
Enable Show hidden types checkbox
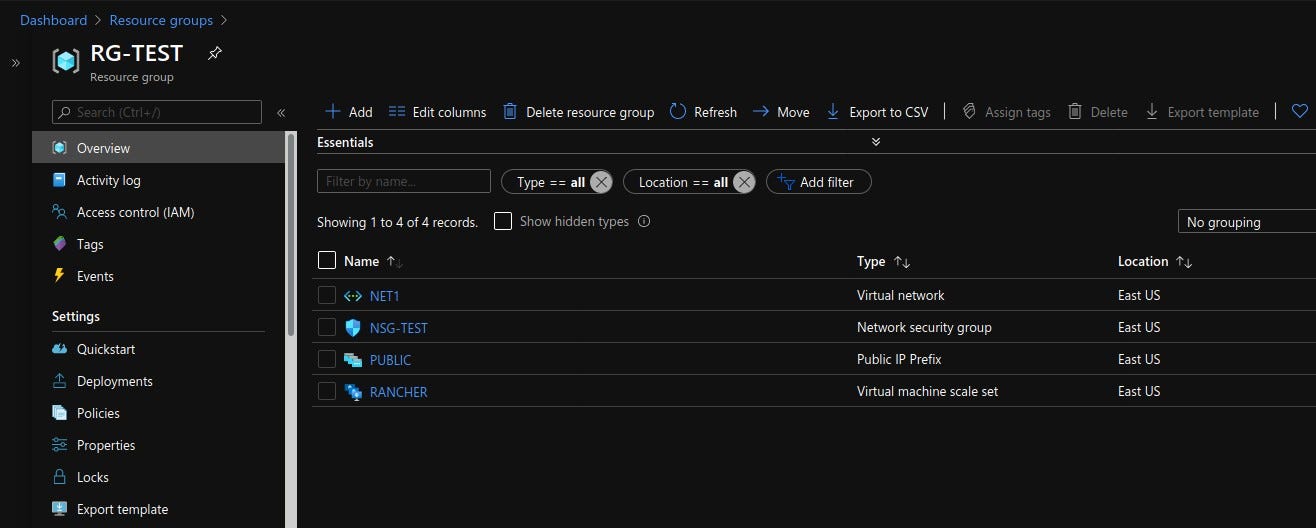503,221
